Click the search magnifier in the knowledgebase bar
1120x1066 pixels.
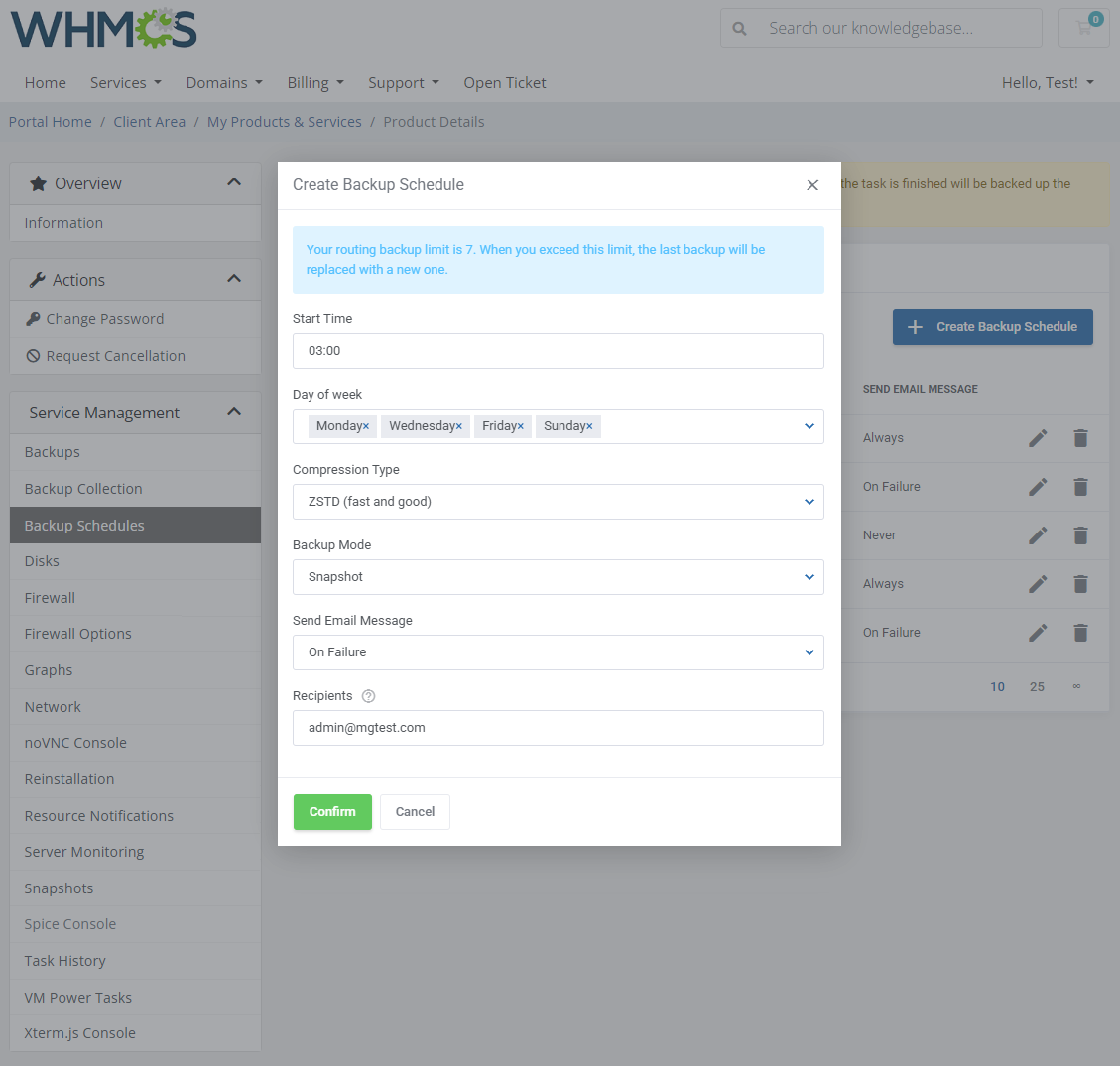point(739,28)
